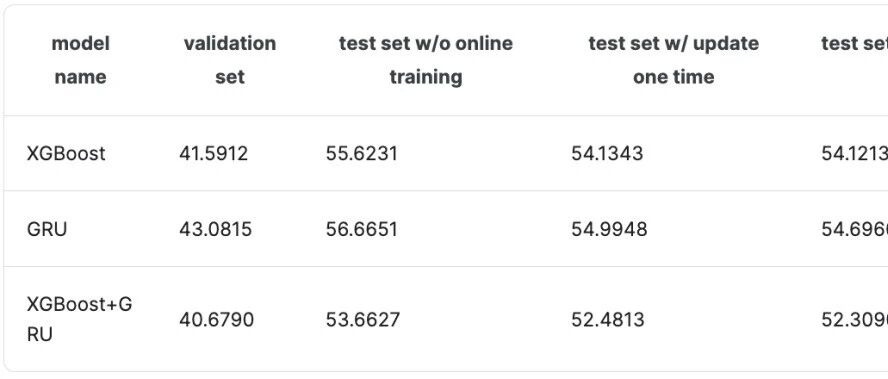This screenshot has height=379, width=888.
Task: Select the XGBoost+GRU row label
Action: [79, 320]
